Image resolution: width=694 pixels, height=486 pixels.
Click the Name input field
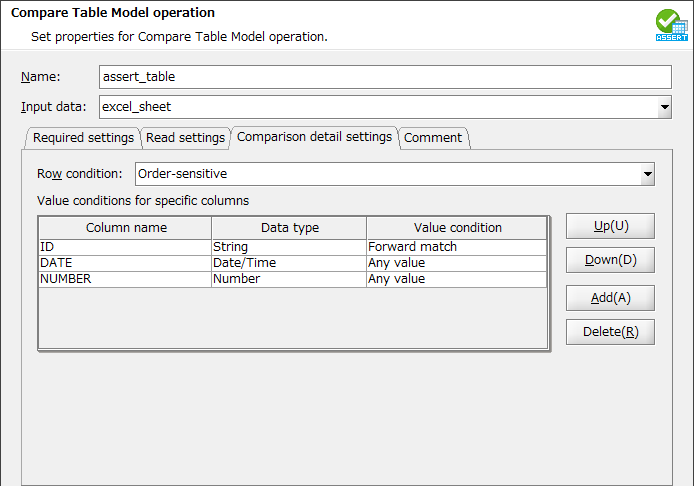coord(385,77)
